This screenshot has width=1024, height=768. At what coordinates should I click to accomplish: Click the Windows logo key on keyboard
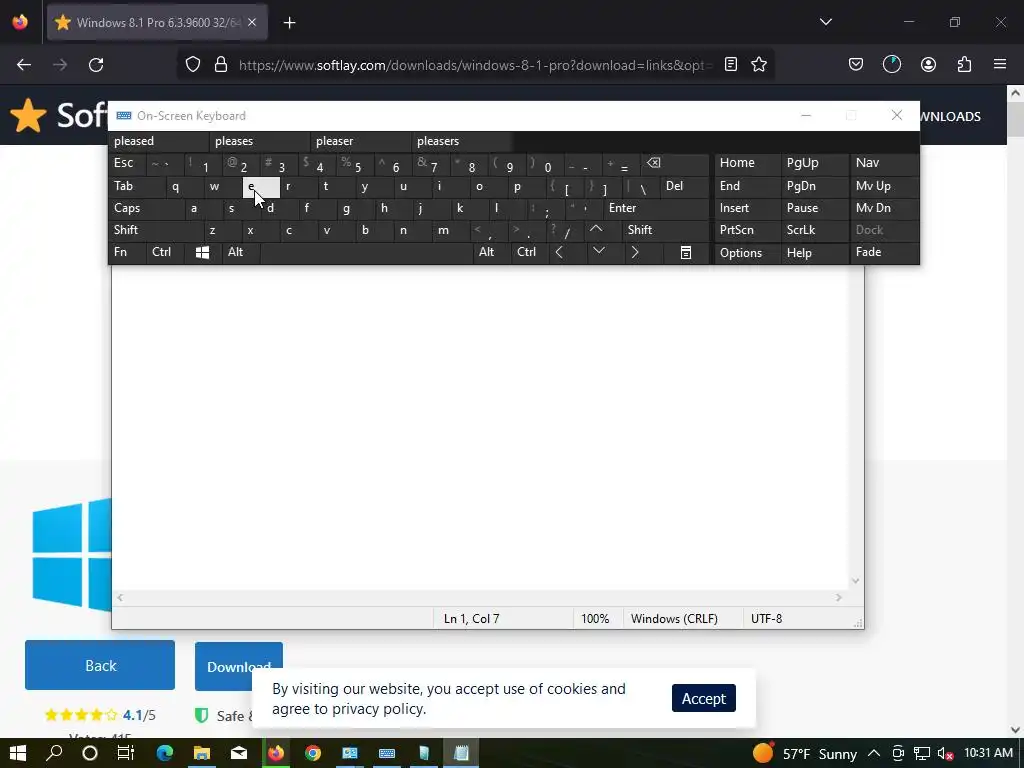click(202, 252)
